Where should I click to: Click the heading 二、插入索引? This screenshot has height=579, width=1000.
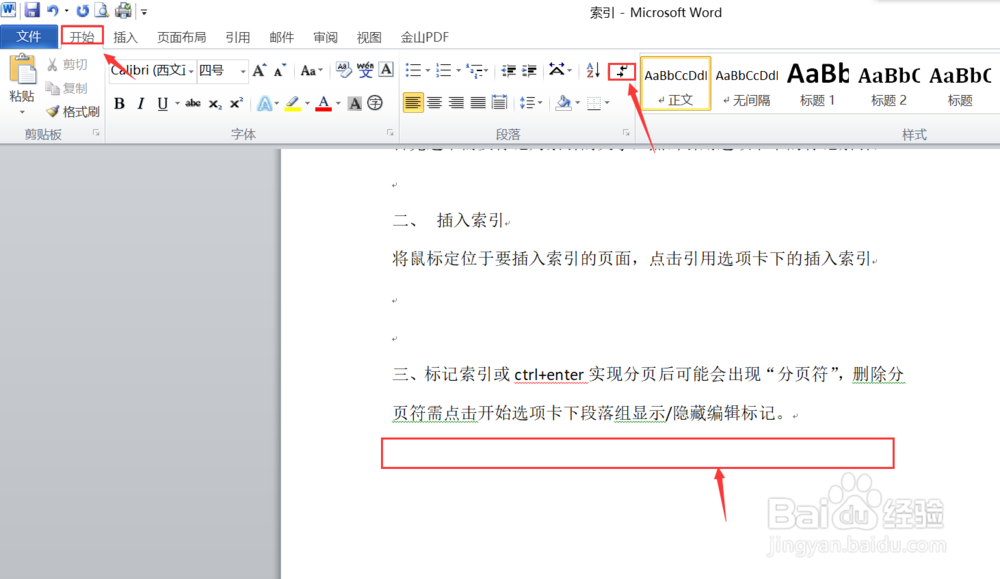click(x=450, y=221)
